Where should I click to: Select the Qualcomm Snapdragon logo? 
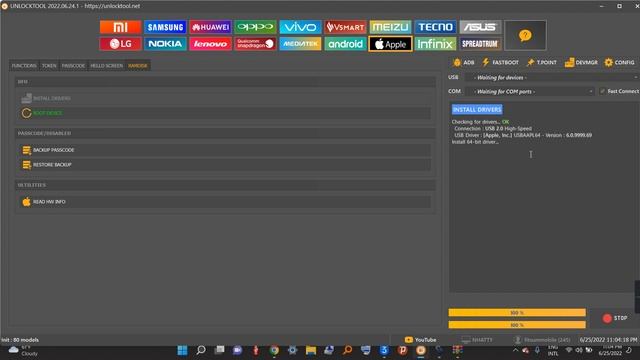click(255, 44)
